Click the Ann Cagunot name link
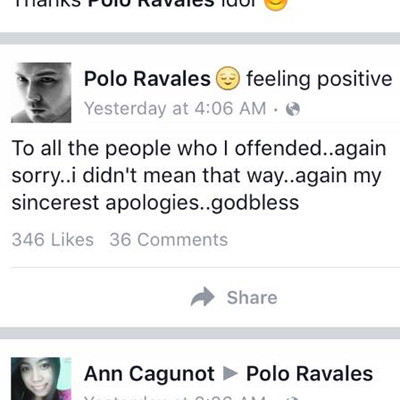This screenshot has width=400, height=400. point(149,374)
